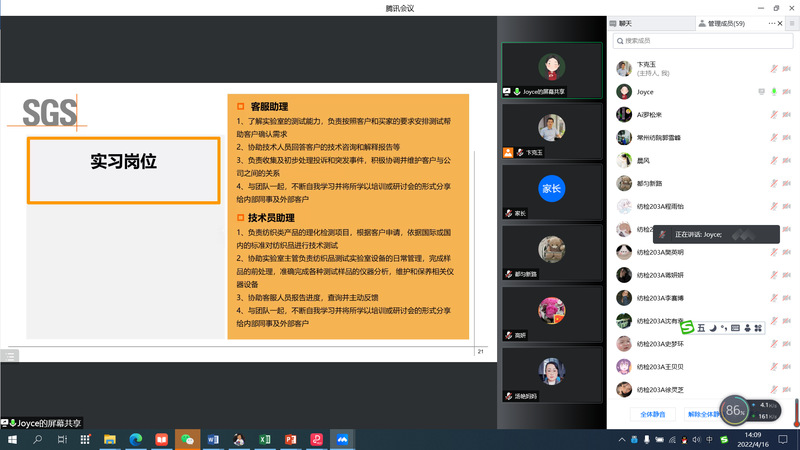This screenshot has height=450, width=800.
Task: Toggle camera for 纺检203A王贝贝
Action: [787, 367]
